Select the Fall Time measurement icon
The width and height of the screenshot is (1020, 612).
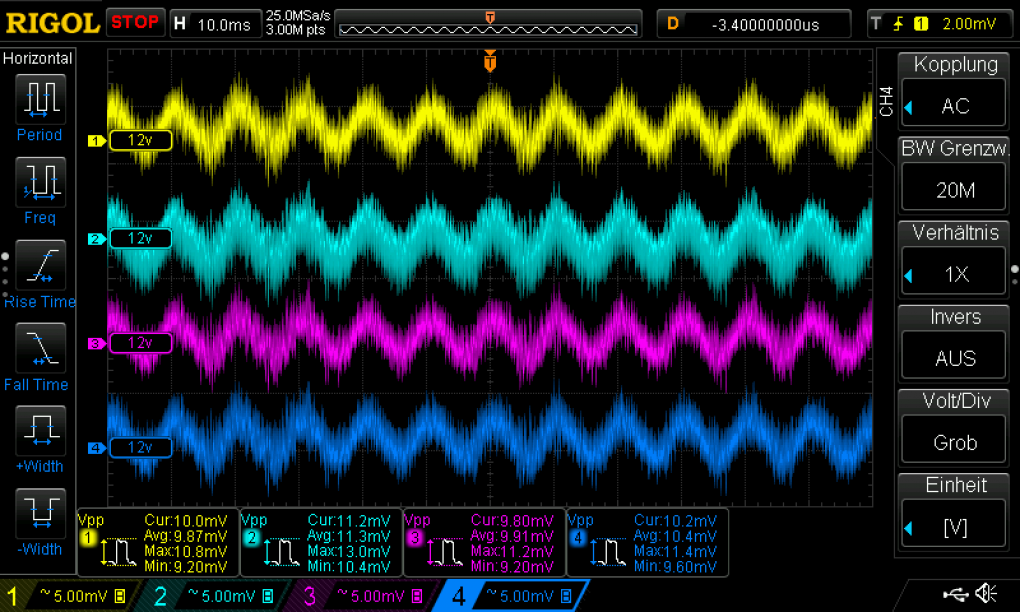point(40,347)
